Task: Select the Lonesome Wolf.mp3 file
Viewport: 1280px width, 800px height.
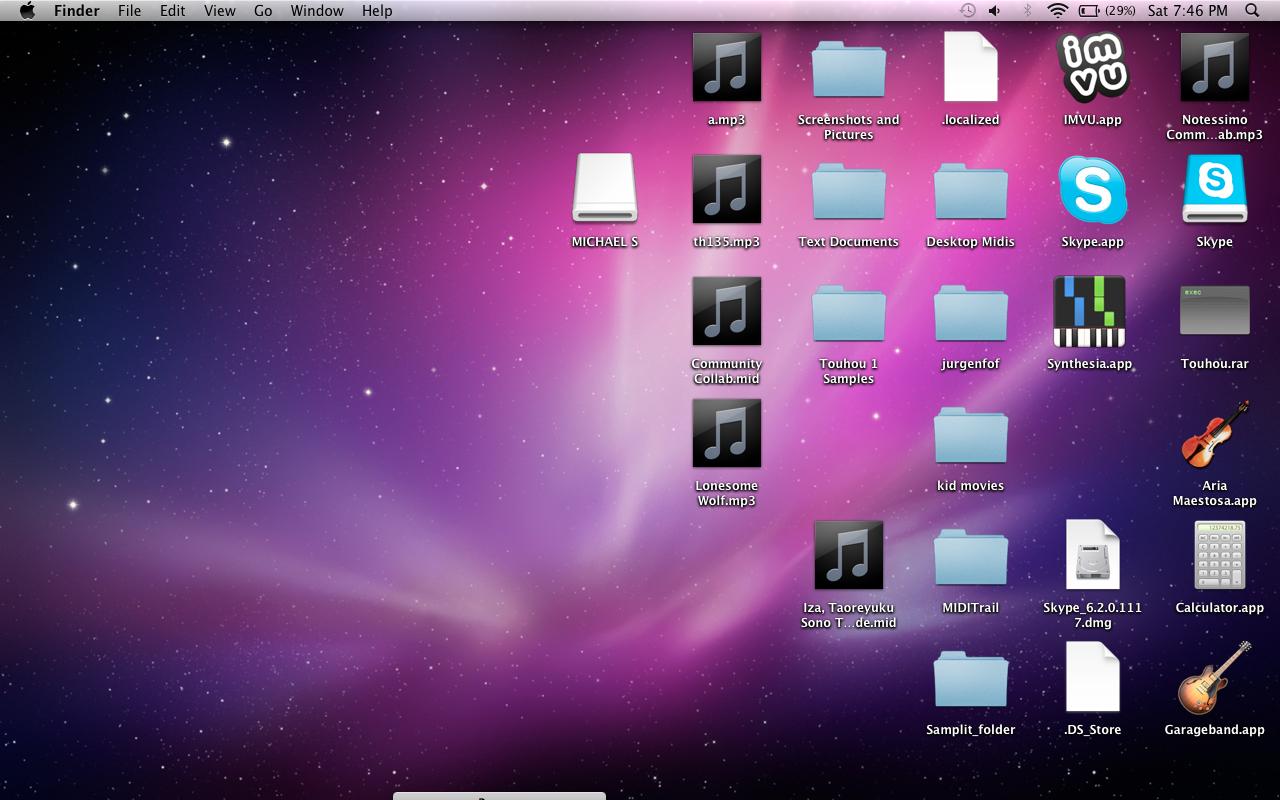Action: [x=726, y=433]
